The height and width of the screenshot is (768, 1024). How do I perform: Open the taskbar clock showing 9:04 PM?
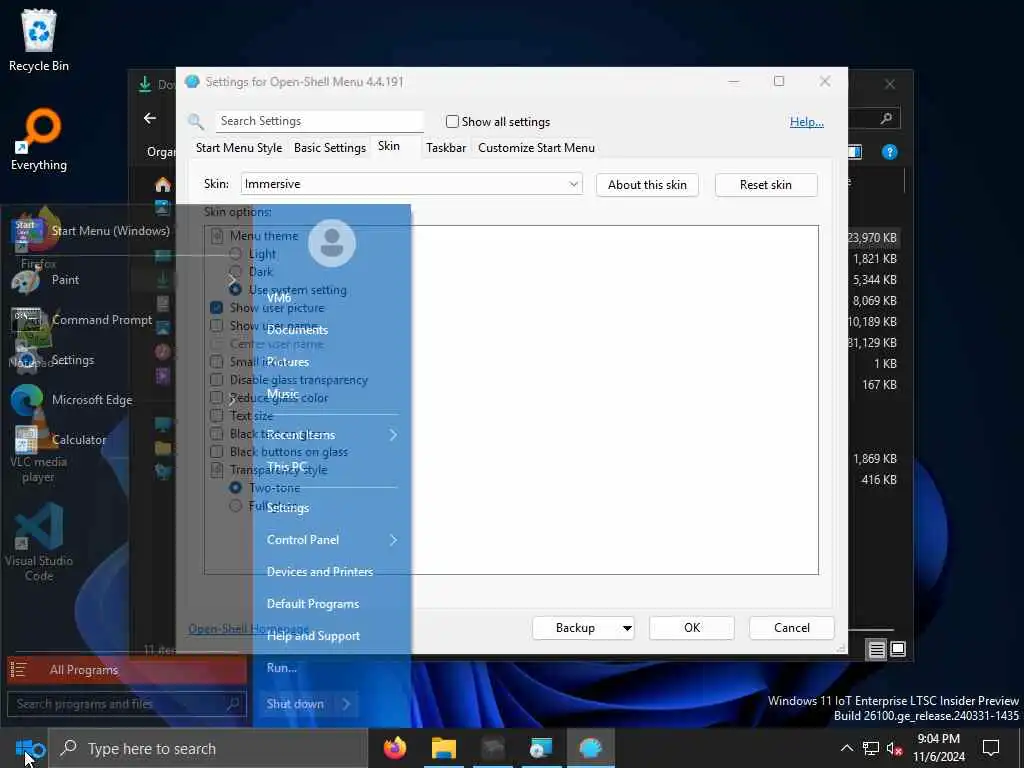tap(938, 748)
